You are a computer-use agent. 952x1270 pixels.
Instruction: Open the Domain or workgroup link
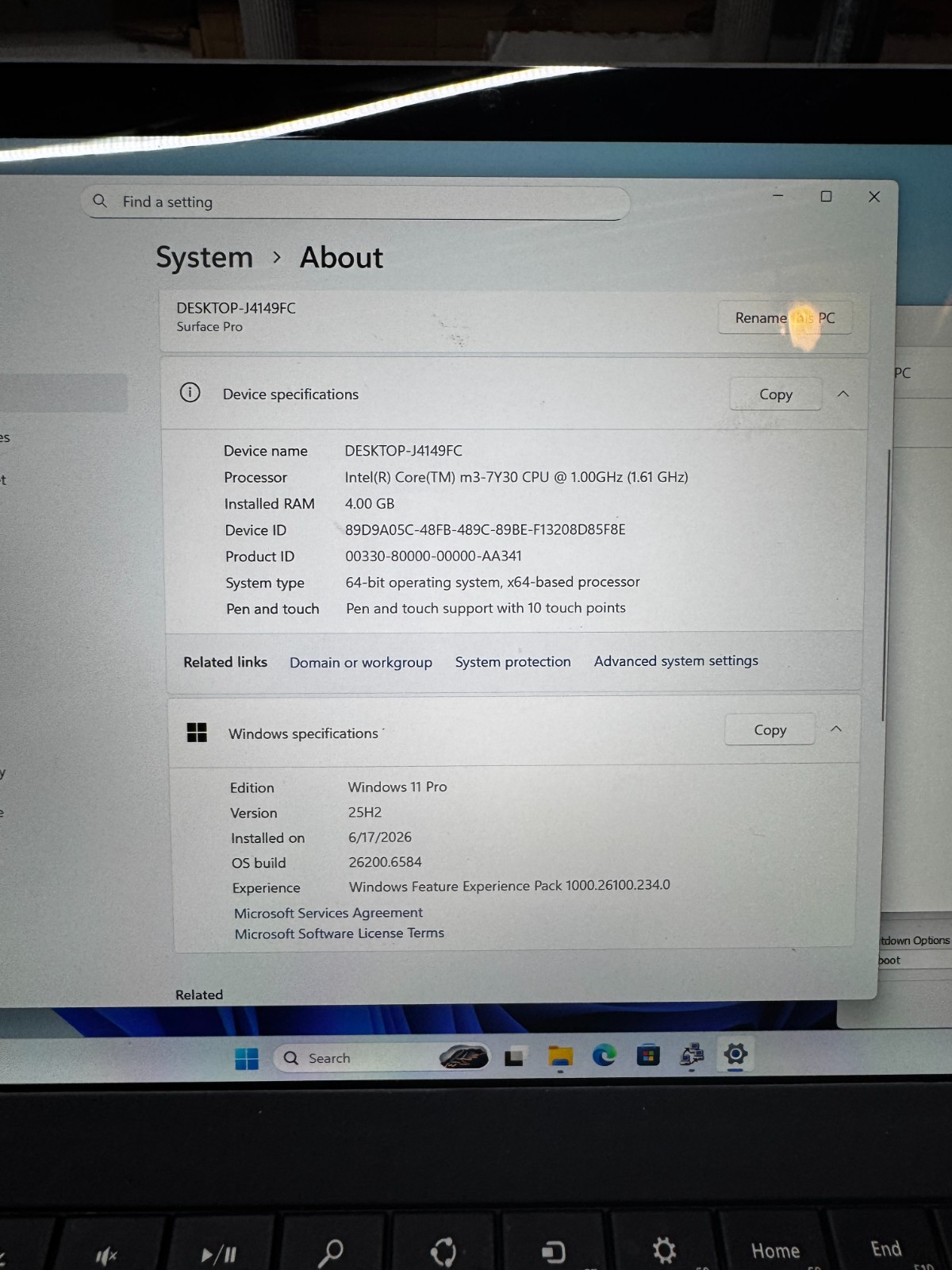(361, 662)
